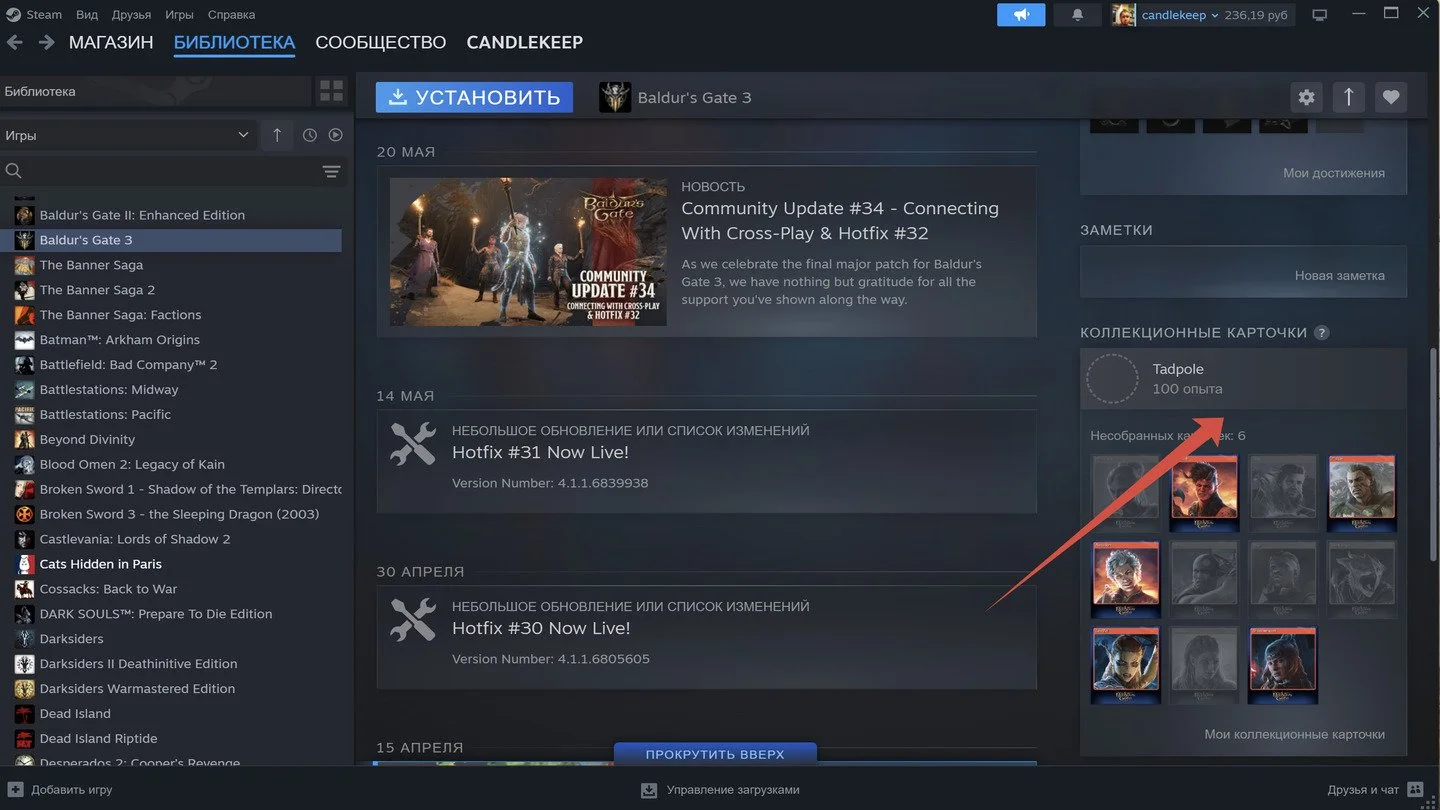Switch library to grid collections view
The width and height of the screenshot is (1440, 810).
331,91
